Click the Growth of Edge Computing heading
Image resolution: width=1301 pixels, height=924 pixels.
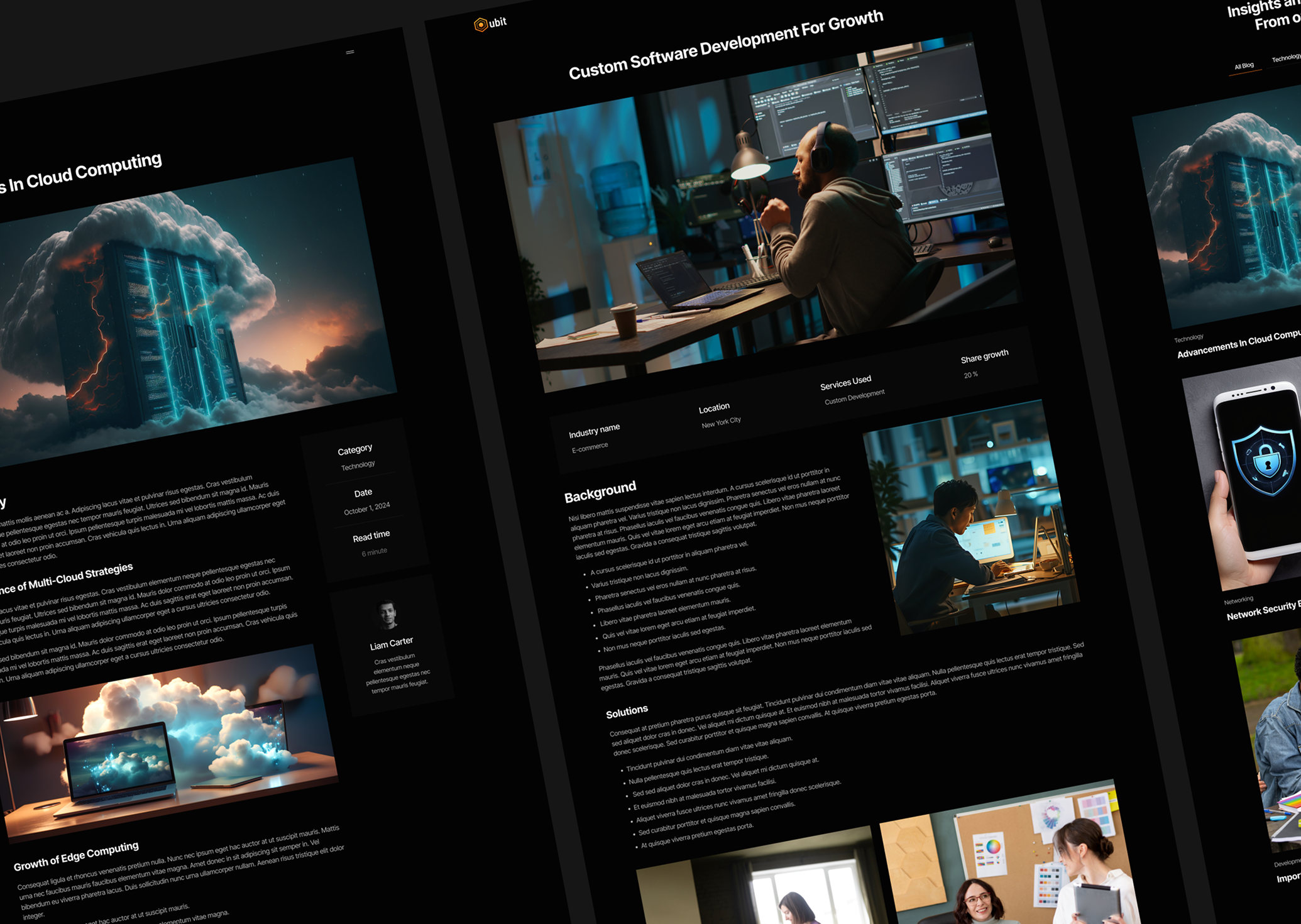76,856
